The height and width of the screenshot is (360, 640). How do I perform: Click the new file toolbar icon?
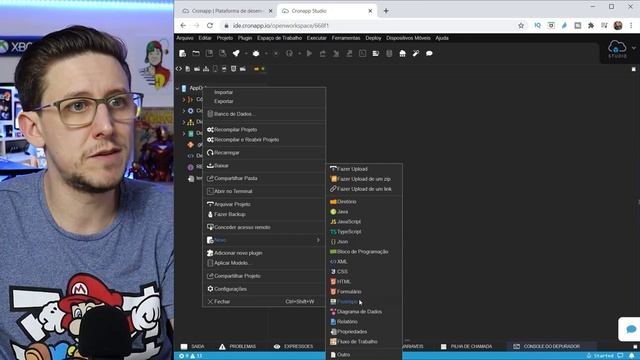(183, 53)
